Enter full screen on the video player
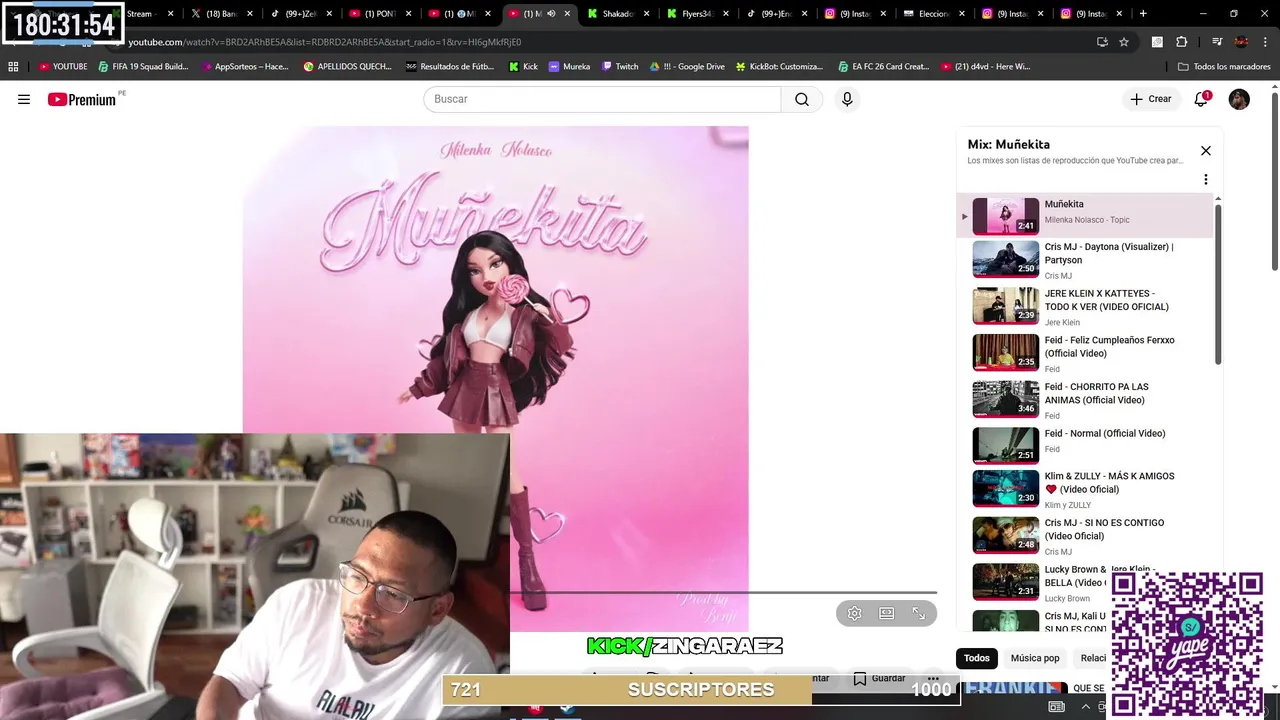Screen dimensions: 1280x720 click(918, 613)
